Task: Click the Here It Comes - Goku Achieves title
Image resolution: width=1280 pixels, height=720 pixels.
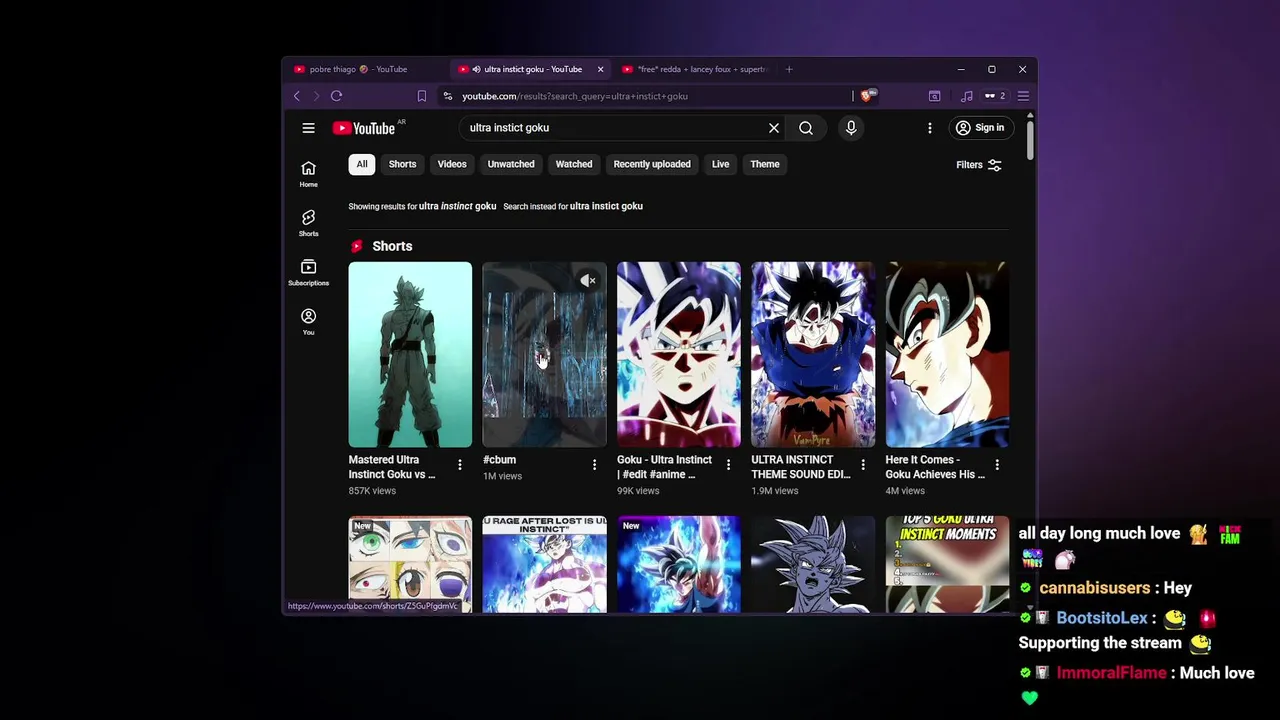Action: (x=935, y=467)
